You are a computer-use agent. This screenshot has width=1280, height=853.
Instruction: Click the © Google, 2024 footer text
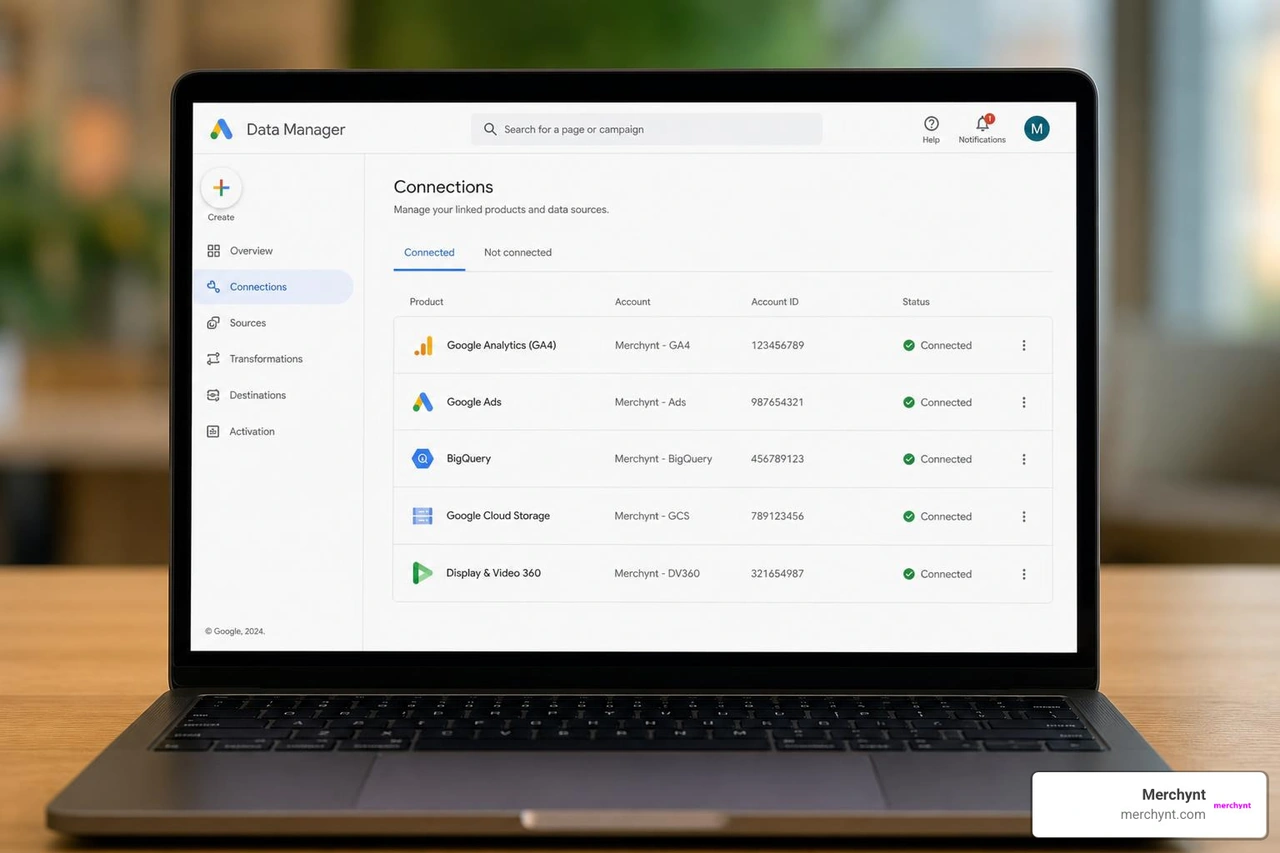[235, 631]
